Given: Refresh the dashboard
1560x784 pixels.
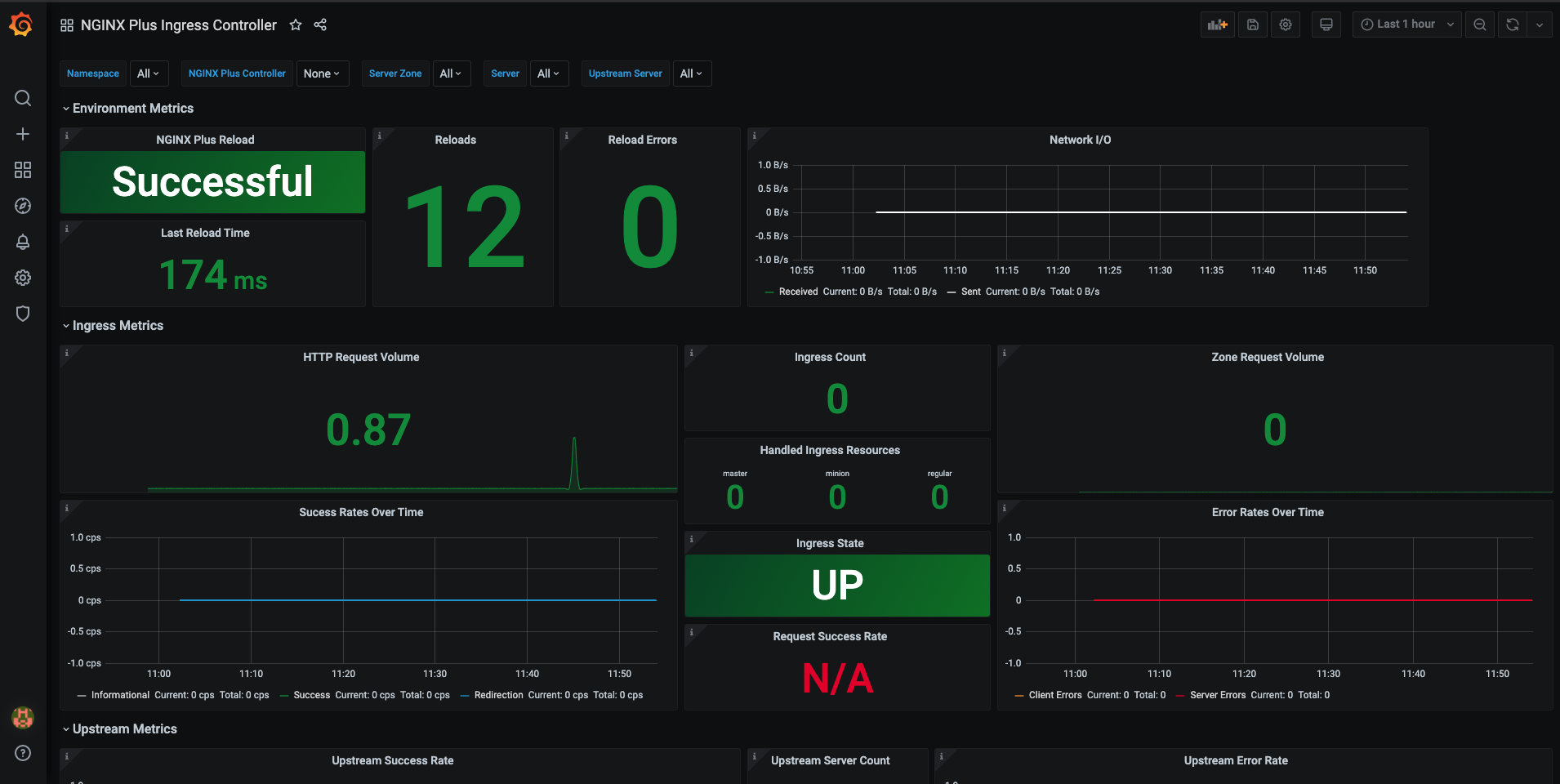Looking at the screenshot, I should [1513, 24].
